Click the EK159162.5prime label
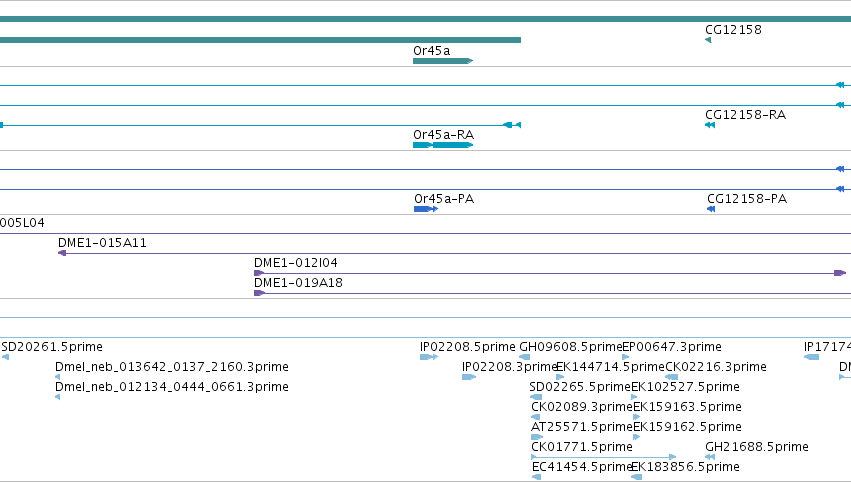The image size is (851, 482). pos(688,427)
